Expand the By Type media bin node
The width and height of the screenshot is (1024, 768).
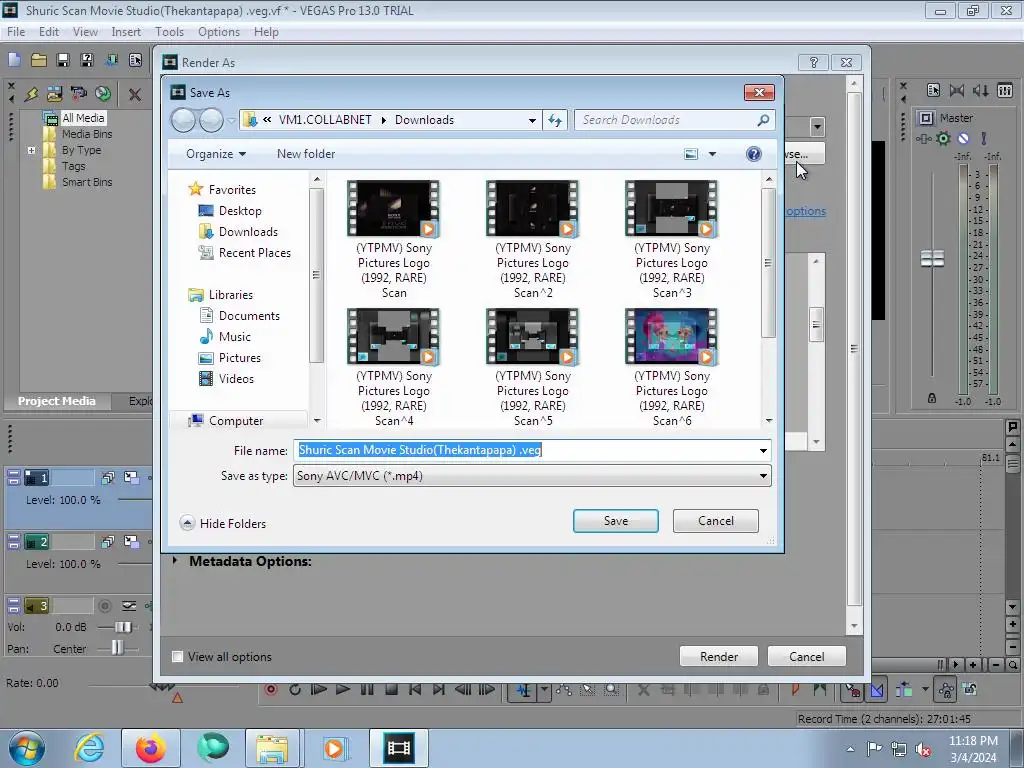tap(31, 150)
